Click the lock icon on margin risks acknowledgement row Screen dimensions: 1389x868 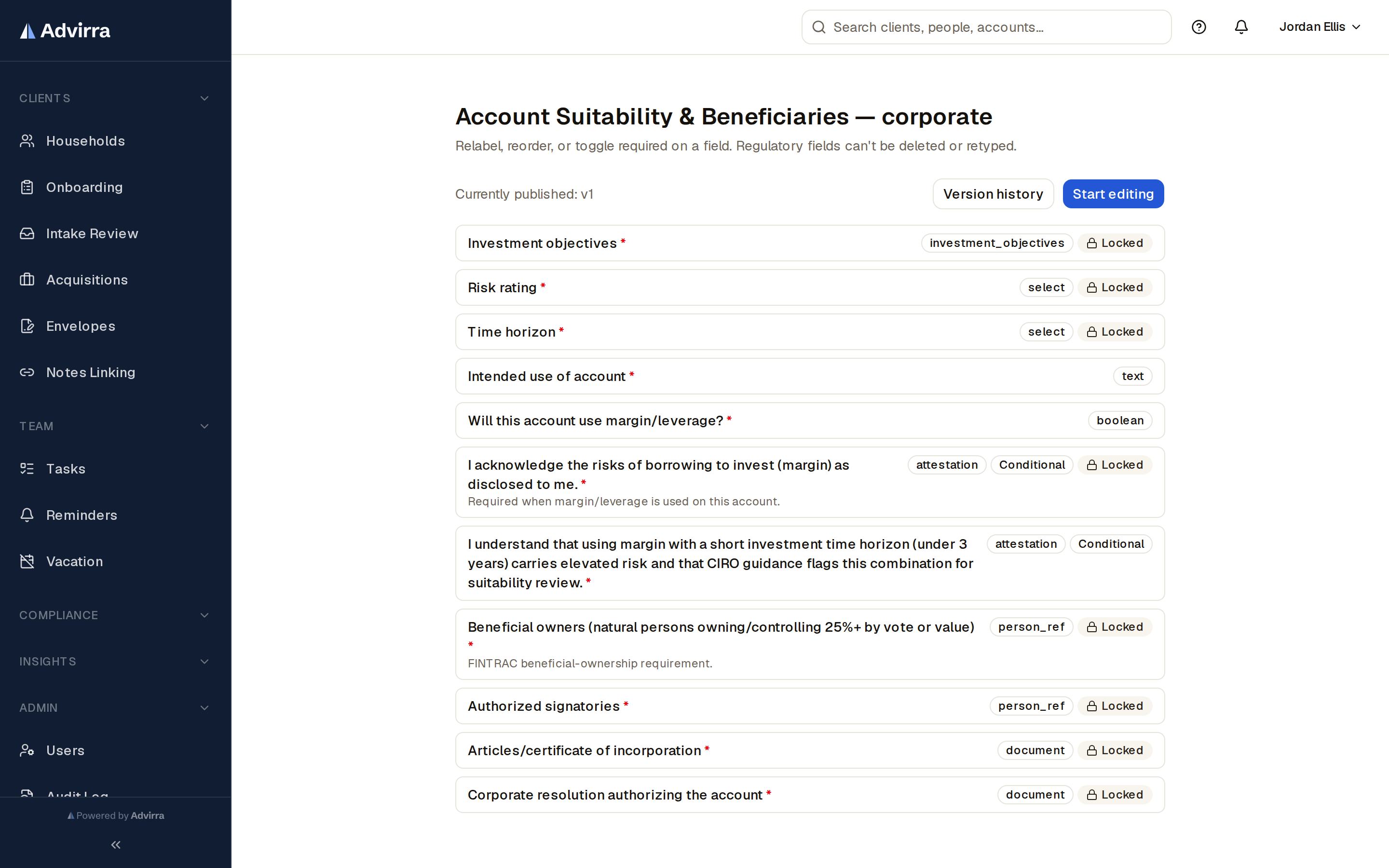pyautogui.click(x=1092, y=465)
